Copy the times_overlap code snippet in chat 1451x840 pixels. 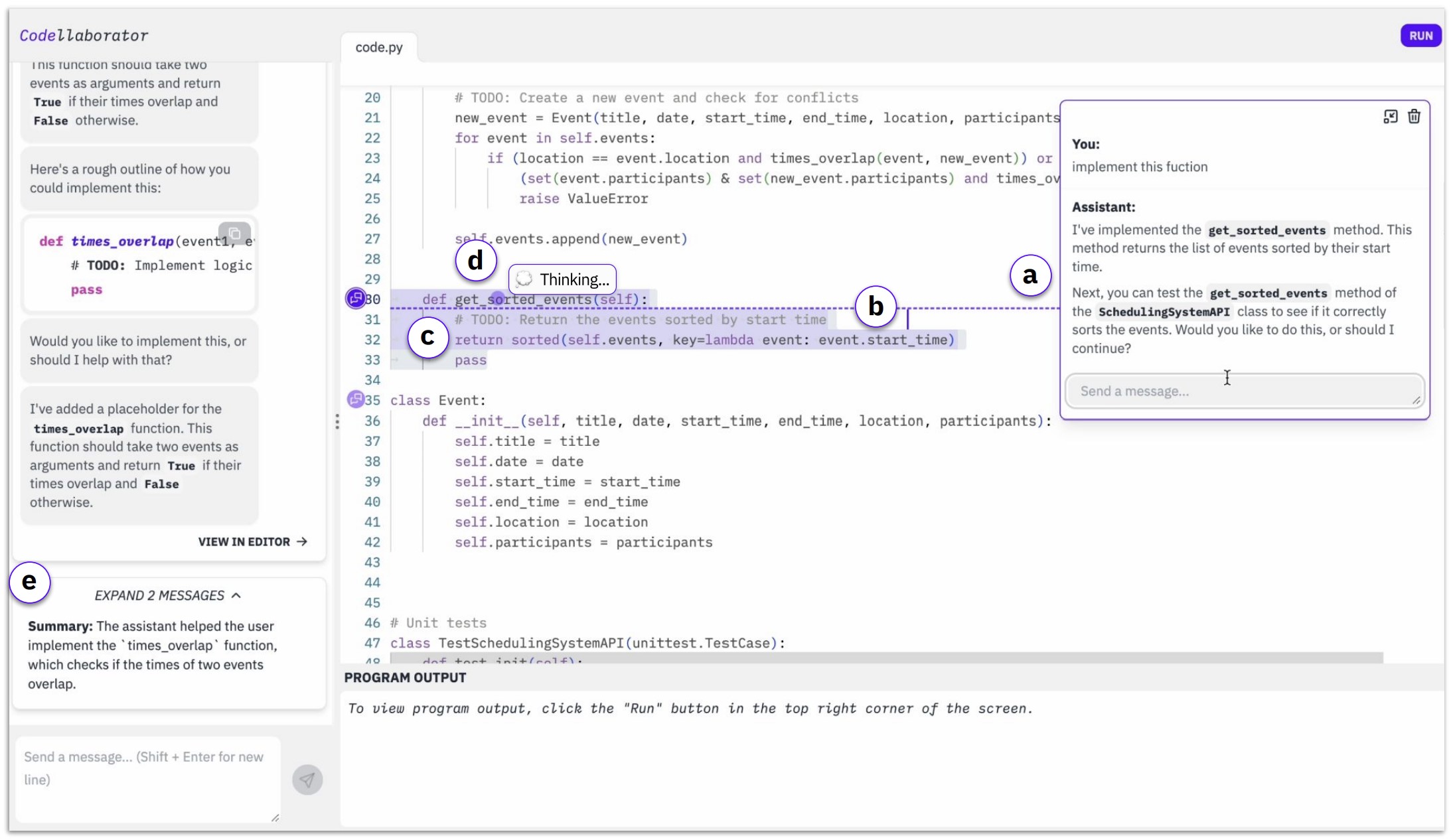(x=234, y=233)
